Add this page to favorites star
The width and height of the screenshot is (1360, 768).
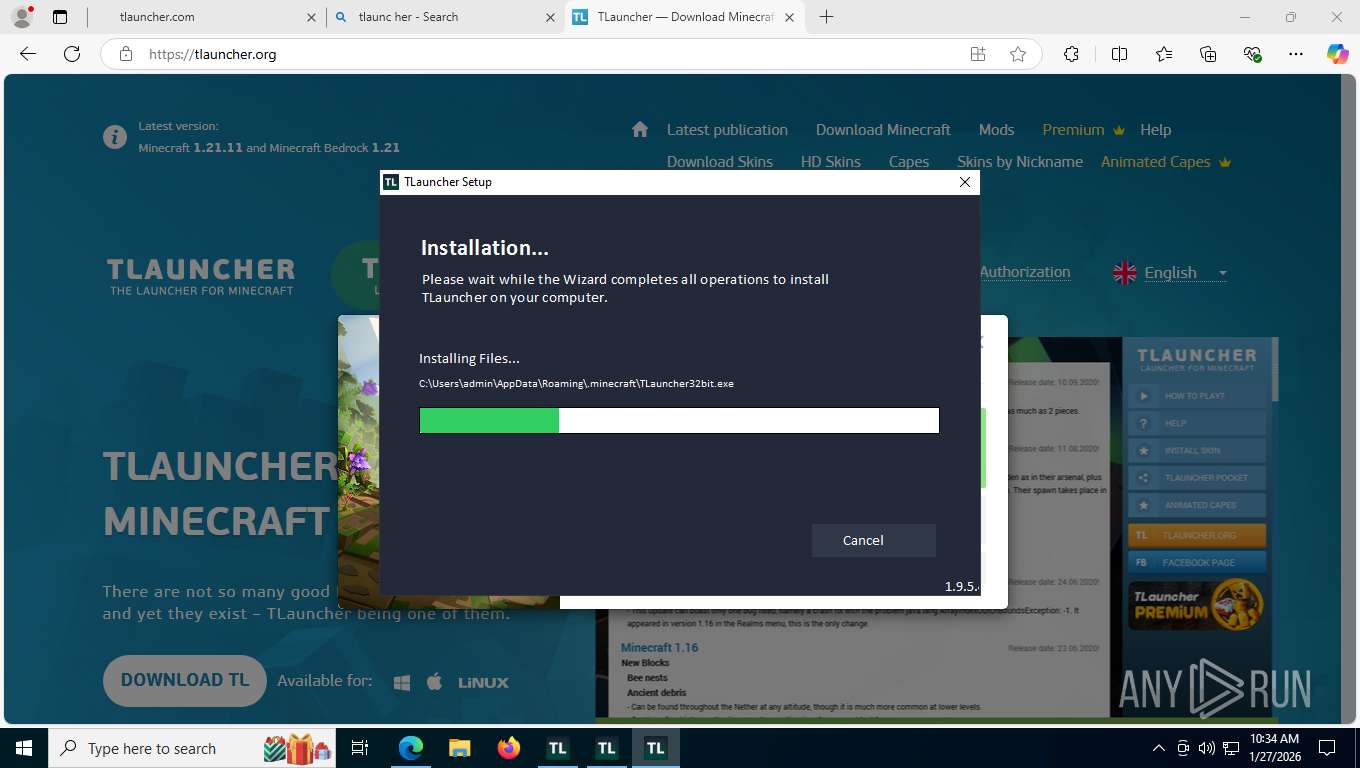pos(1018,54)
